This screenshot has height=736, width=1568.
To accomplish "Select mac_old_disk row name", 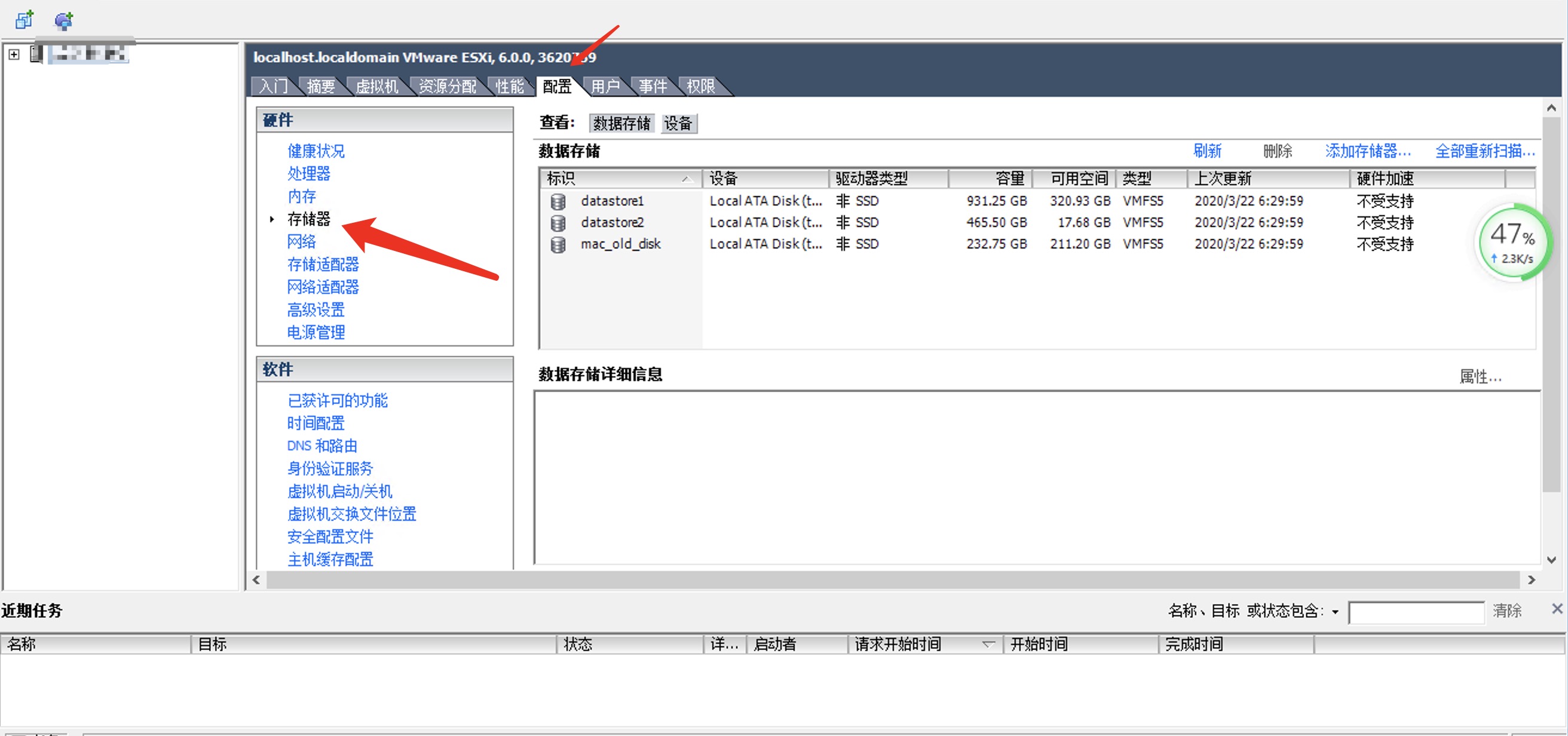I will [x=620, y=245].
